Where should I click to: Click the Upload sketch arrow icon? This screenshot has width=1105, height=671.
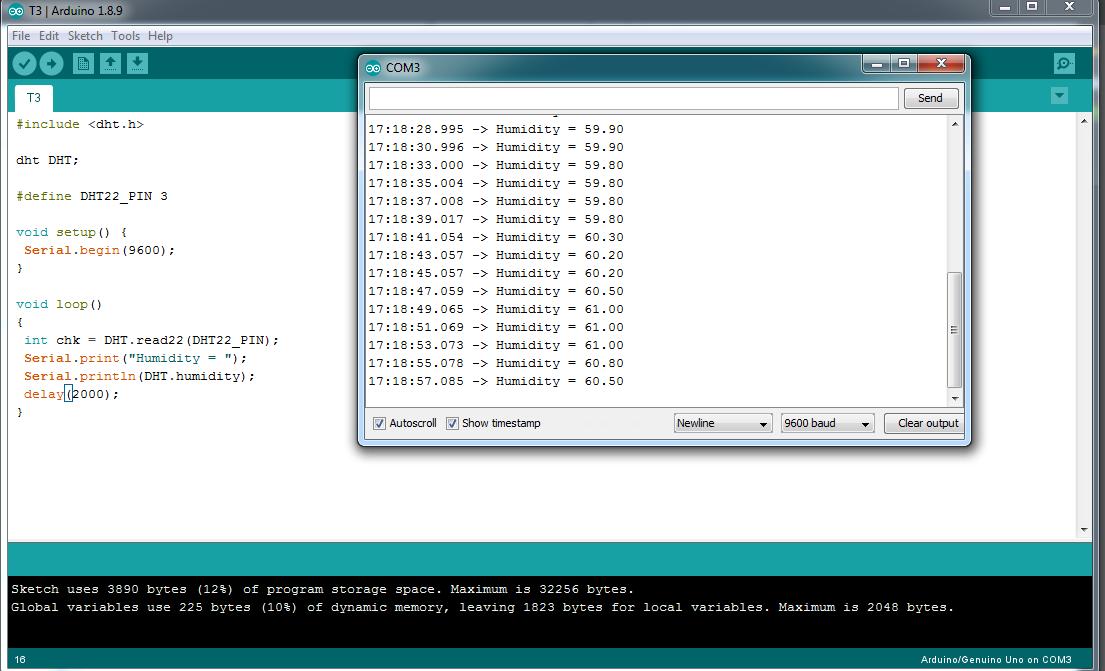(51, 64)
